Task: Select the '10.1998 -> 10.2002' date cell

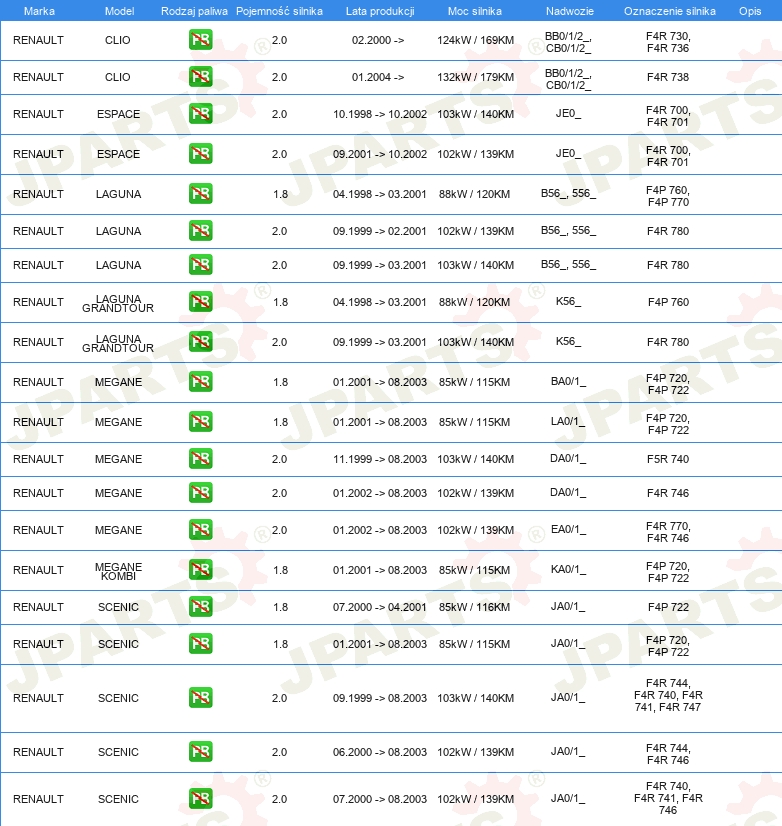Action: 380,114
